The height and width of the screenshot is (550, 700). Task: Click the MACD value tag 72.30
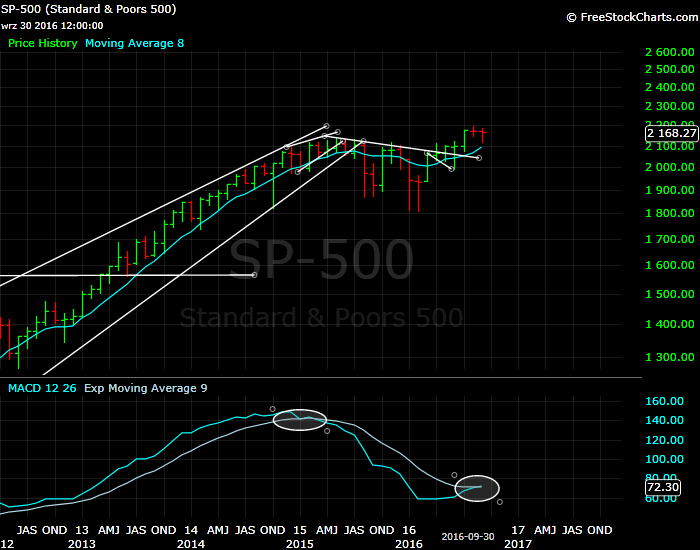click(x=663, y=487)
